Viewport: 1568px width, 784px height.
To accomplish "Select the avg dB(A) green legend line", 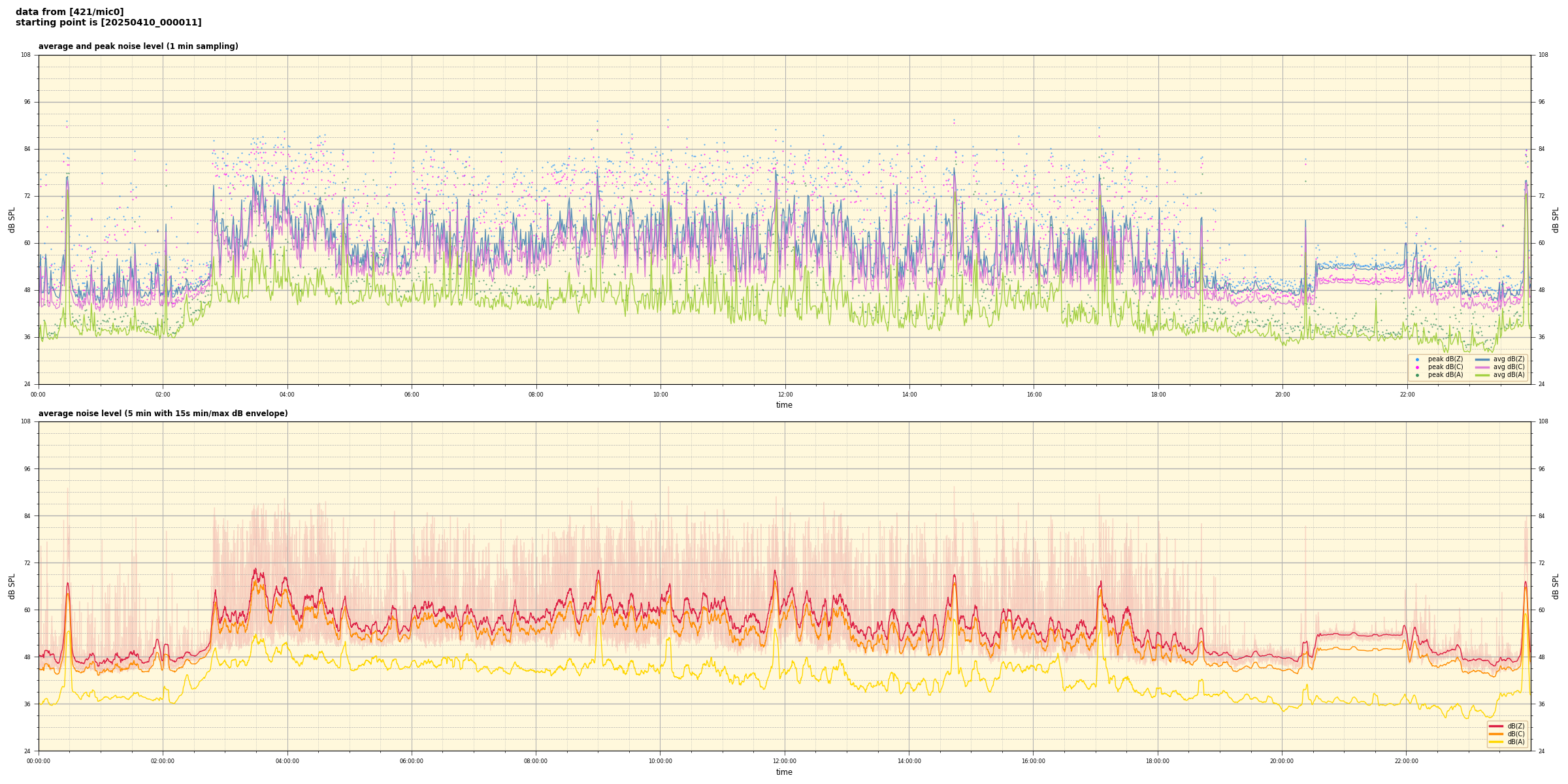I will pyautogui.click(x=1482, y=375).
